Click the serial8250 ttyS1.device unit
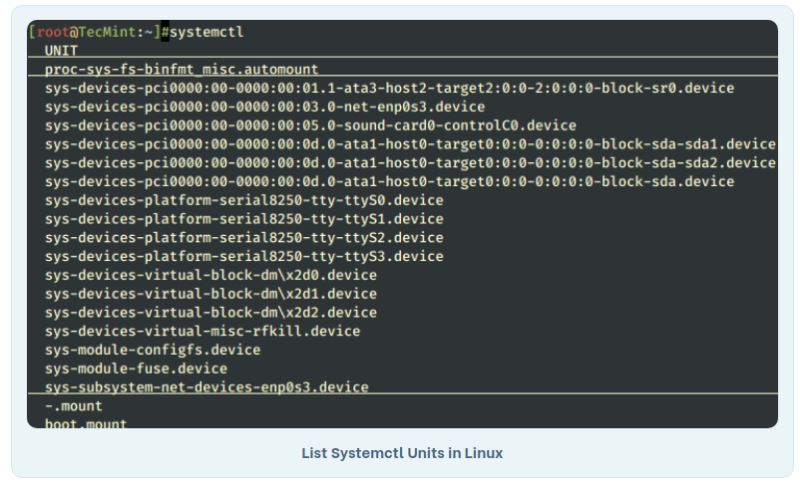This screenshot has height=483, width=800. 243,218
